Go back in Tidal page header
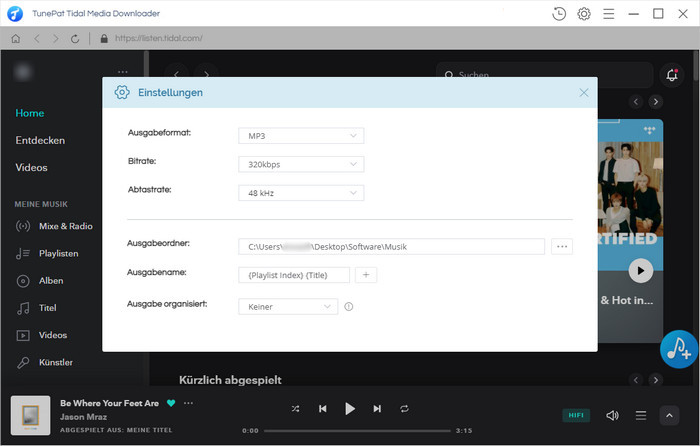 tap(176, 73)
